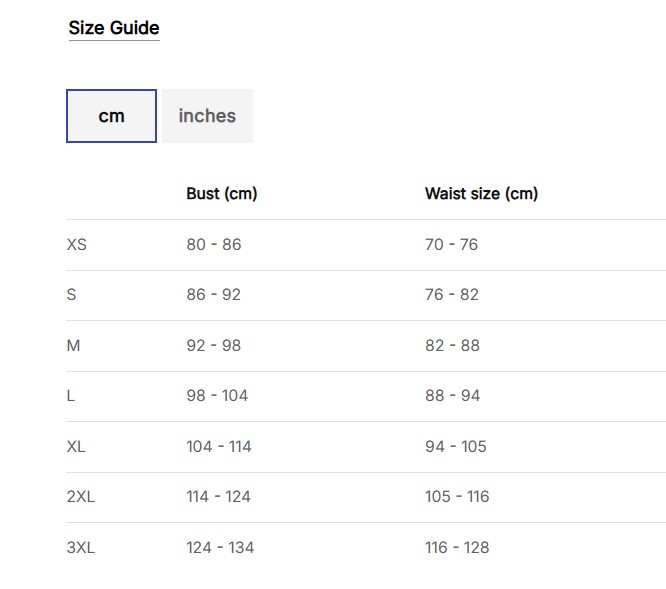This screenshot has width=666, height=589.
Task: Click the 92 - 98 bust measurement
Action: (213, 346)
